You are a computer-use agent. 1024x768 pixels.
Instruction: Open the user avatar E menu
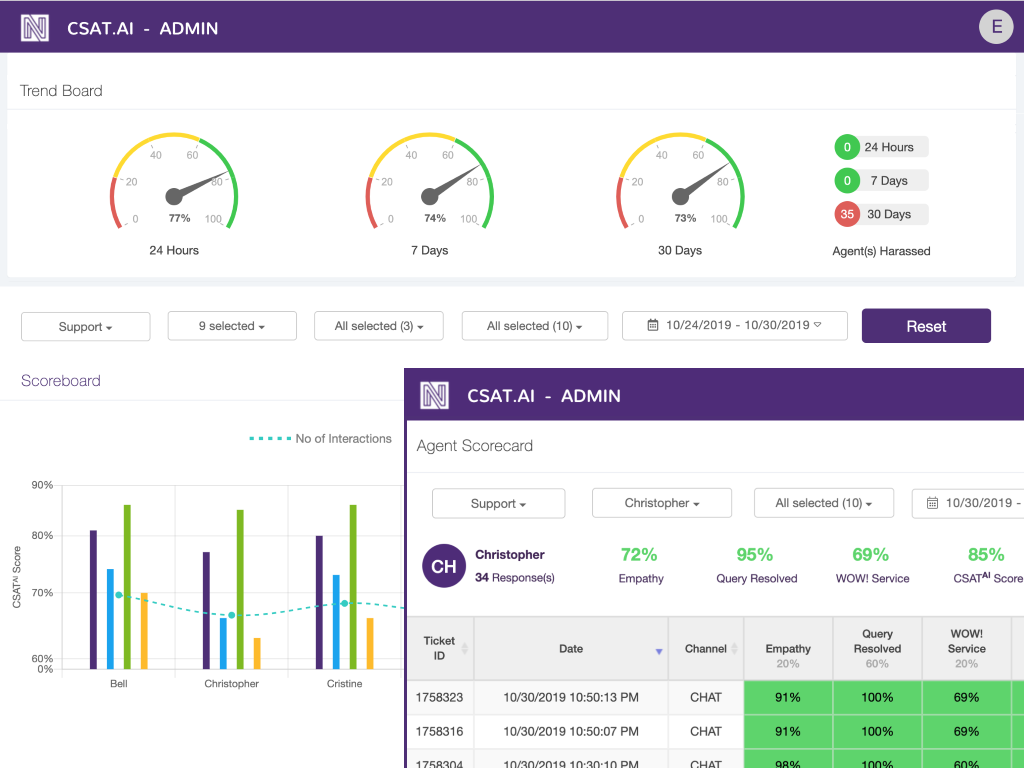click(996, 27)
